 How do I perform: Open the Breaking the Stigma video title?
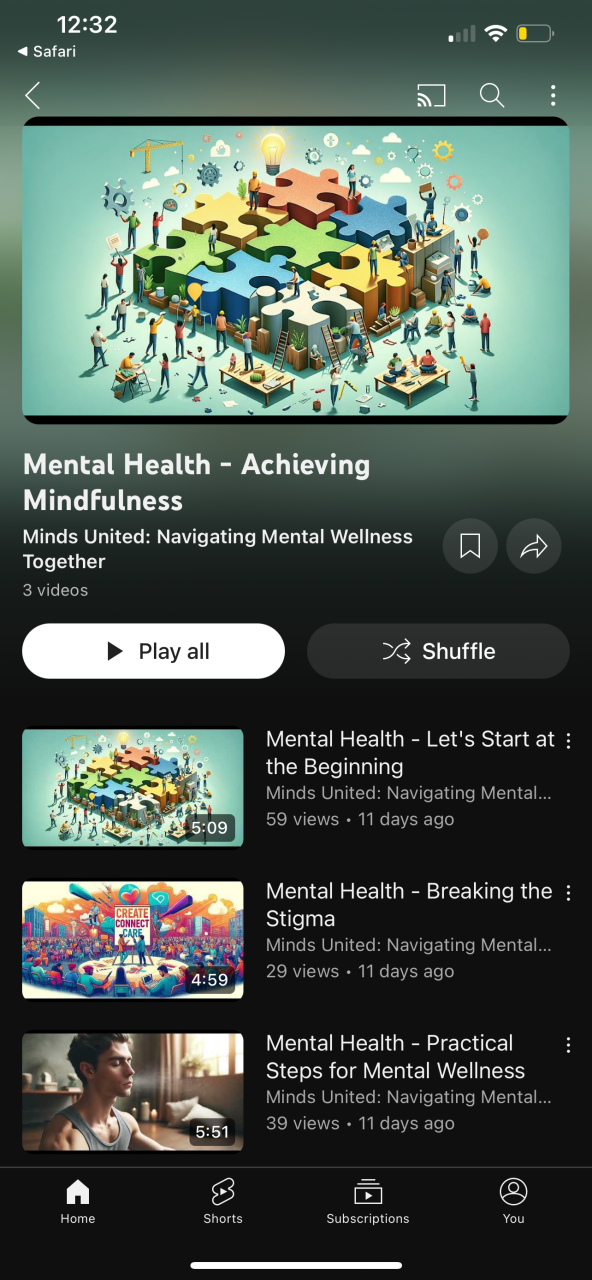[x=409, y=905]
